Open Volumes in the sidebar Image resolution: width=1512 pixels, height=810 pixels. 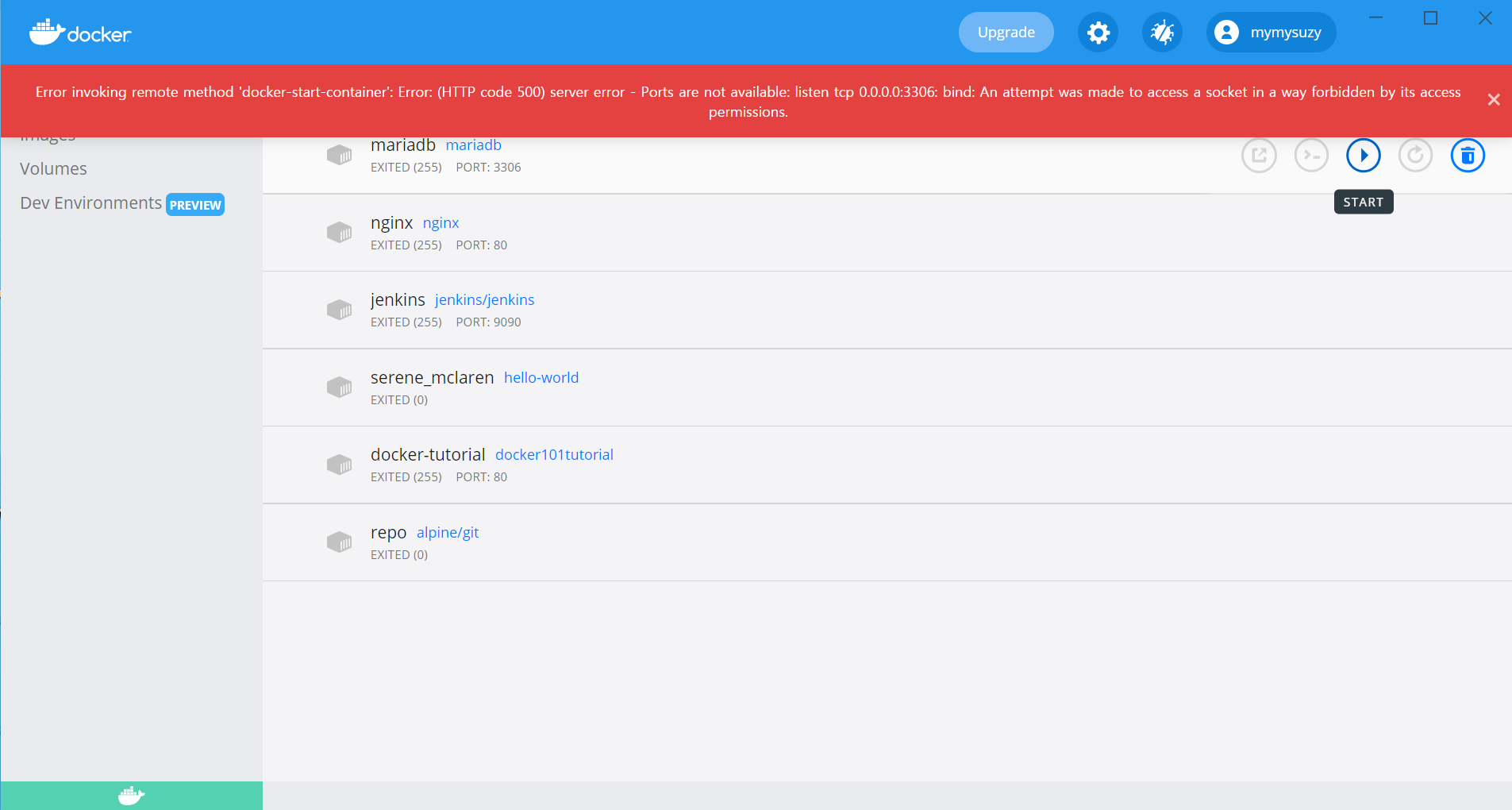tap(53, 169)
